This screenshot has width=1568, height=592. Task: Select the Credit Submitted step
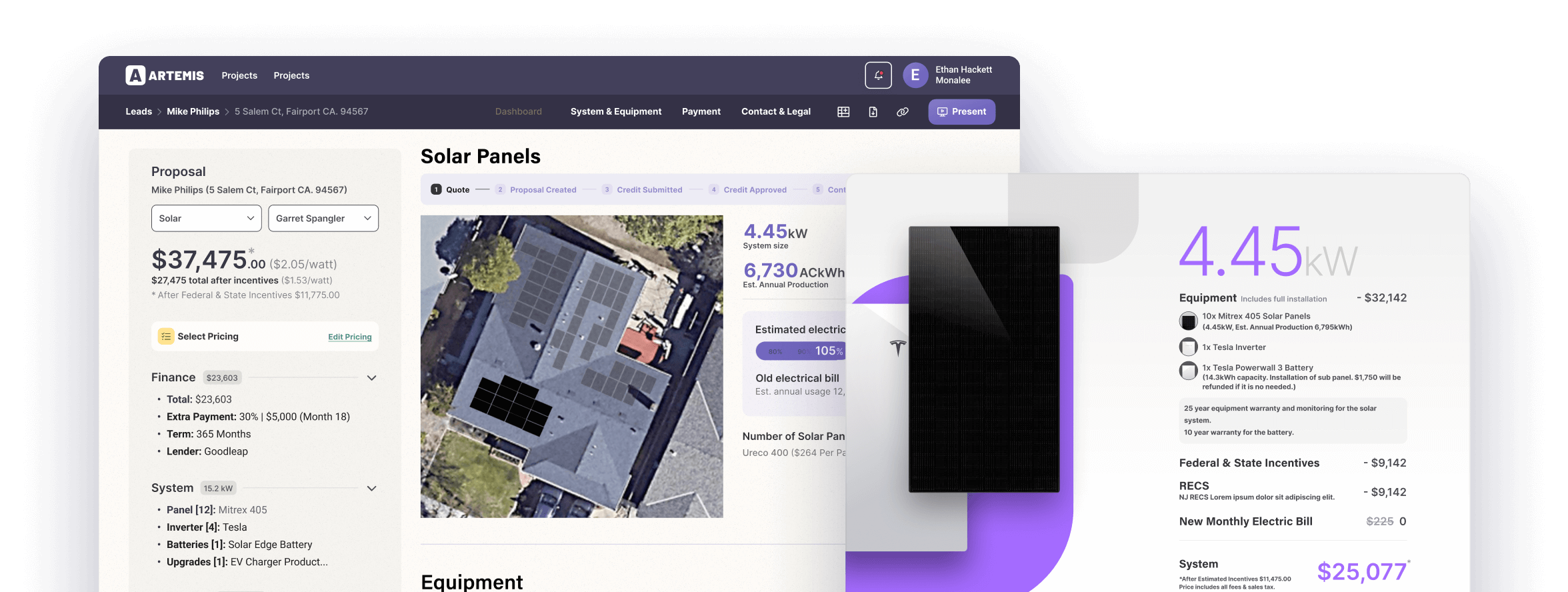coord(642,190)
